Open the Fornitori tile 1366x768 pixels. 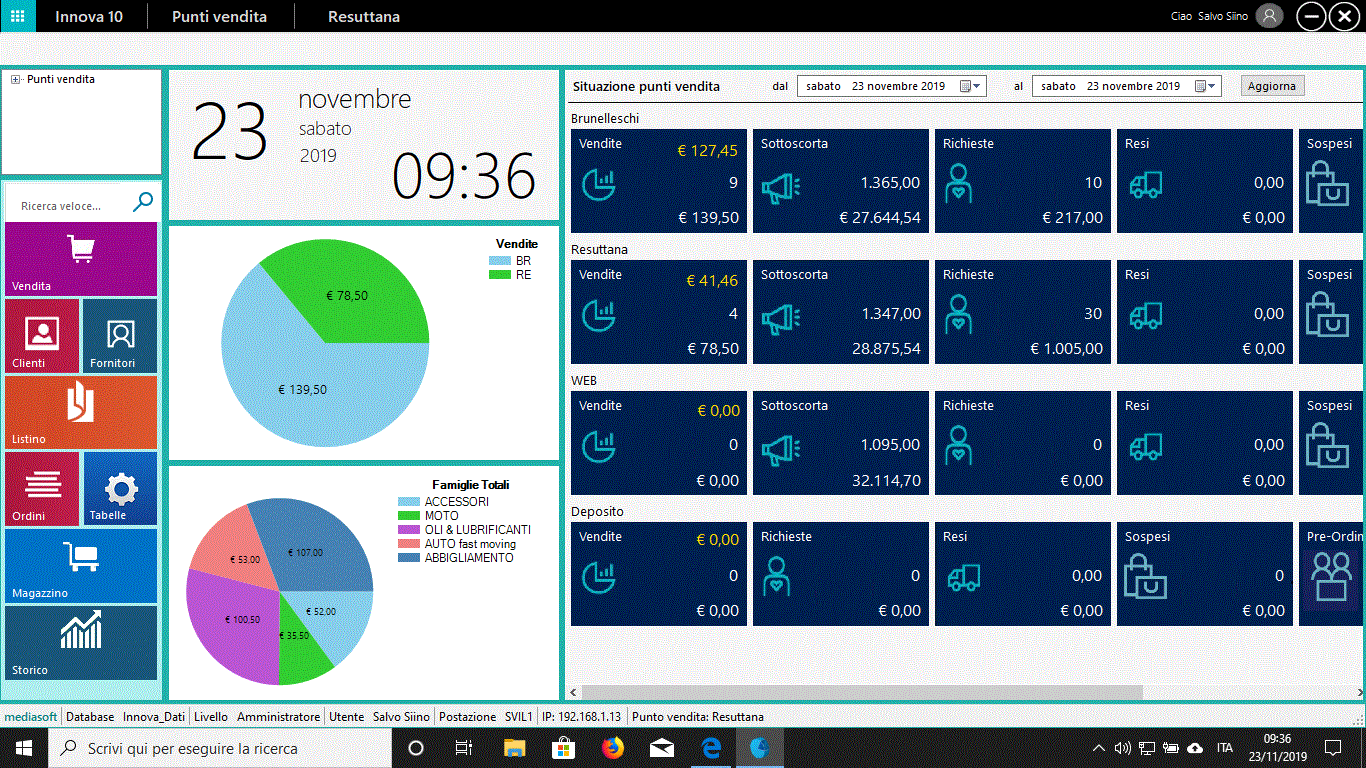120,336
